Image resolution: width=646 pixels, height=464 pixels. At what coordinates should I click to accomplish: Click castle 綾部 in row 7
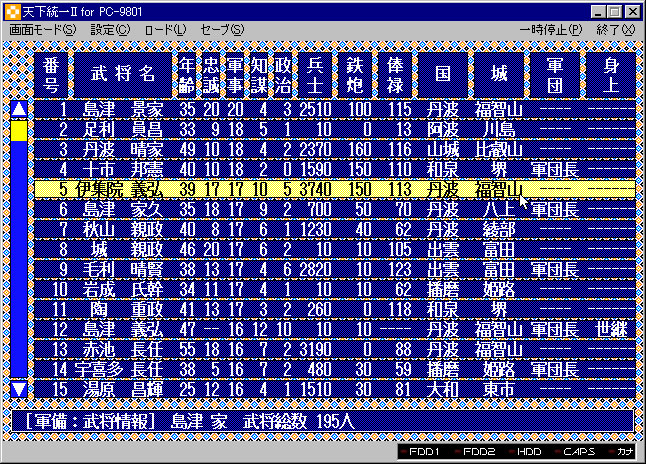499,230
